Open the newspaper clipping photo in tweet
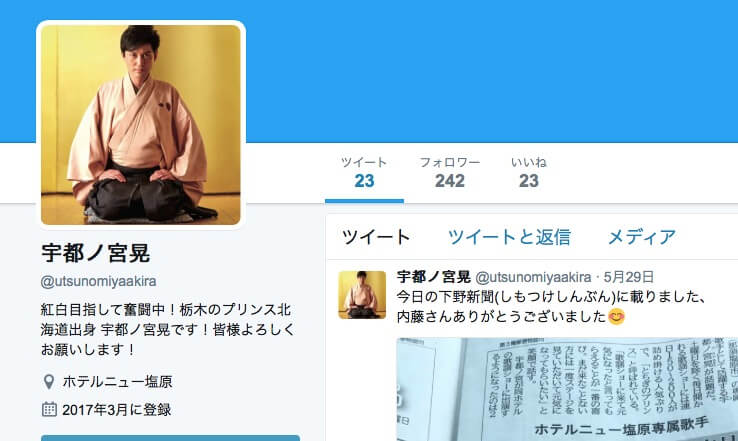738x441 pixels. click(x=567, y=389)
